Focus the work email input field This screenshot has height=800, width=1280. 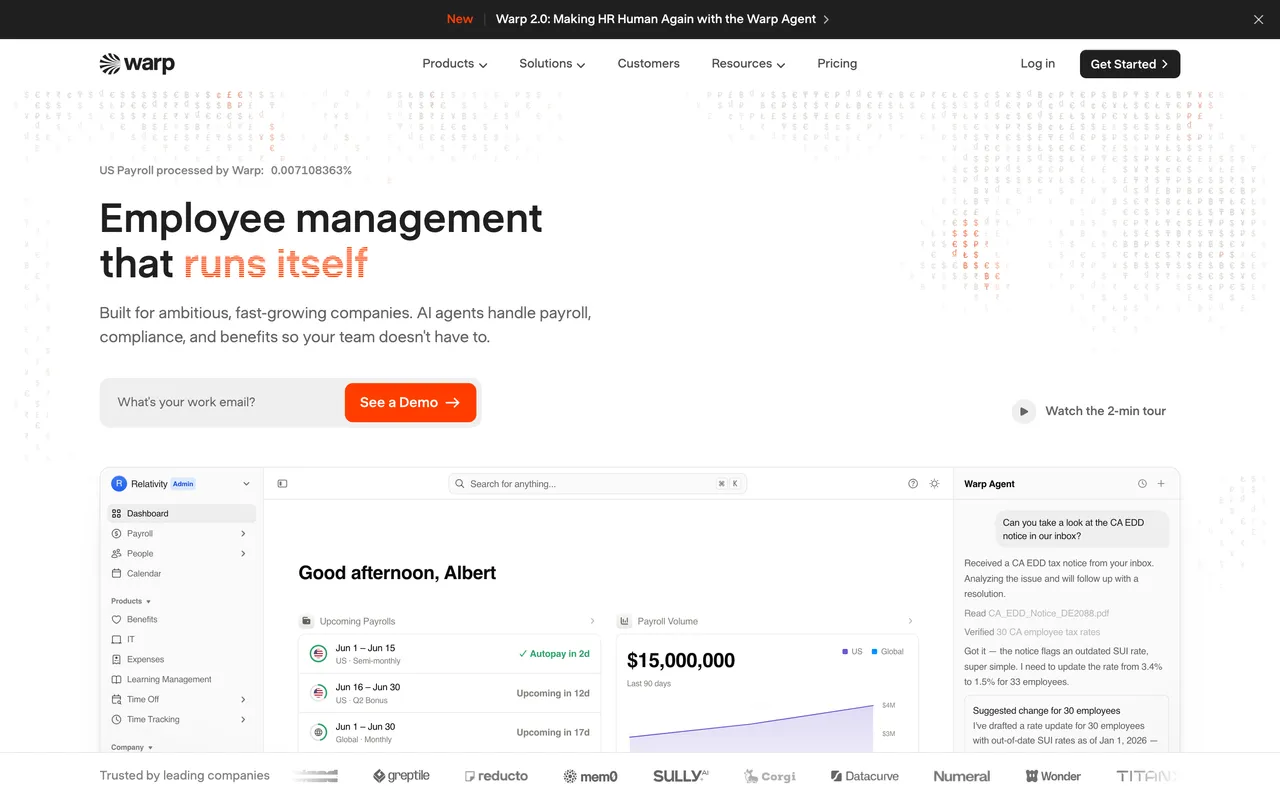coord(224,402)
